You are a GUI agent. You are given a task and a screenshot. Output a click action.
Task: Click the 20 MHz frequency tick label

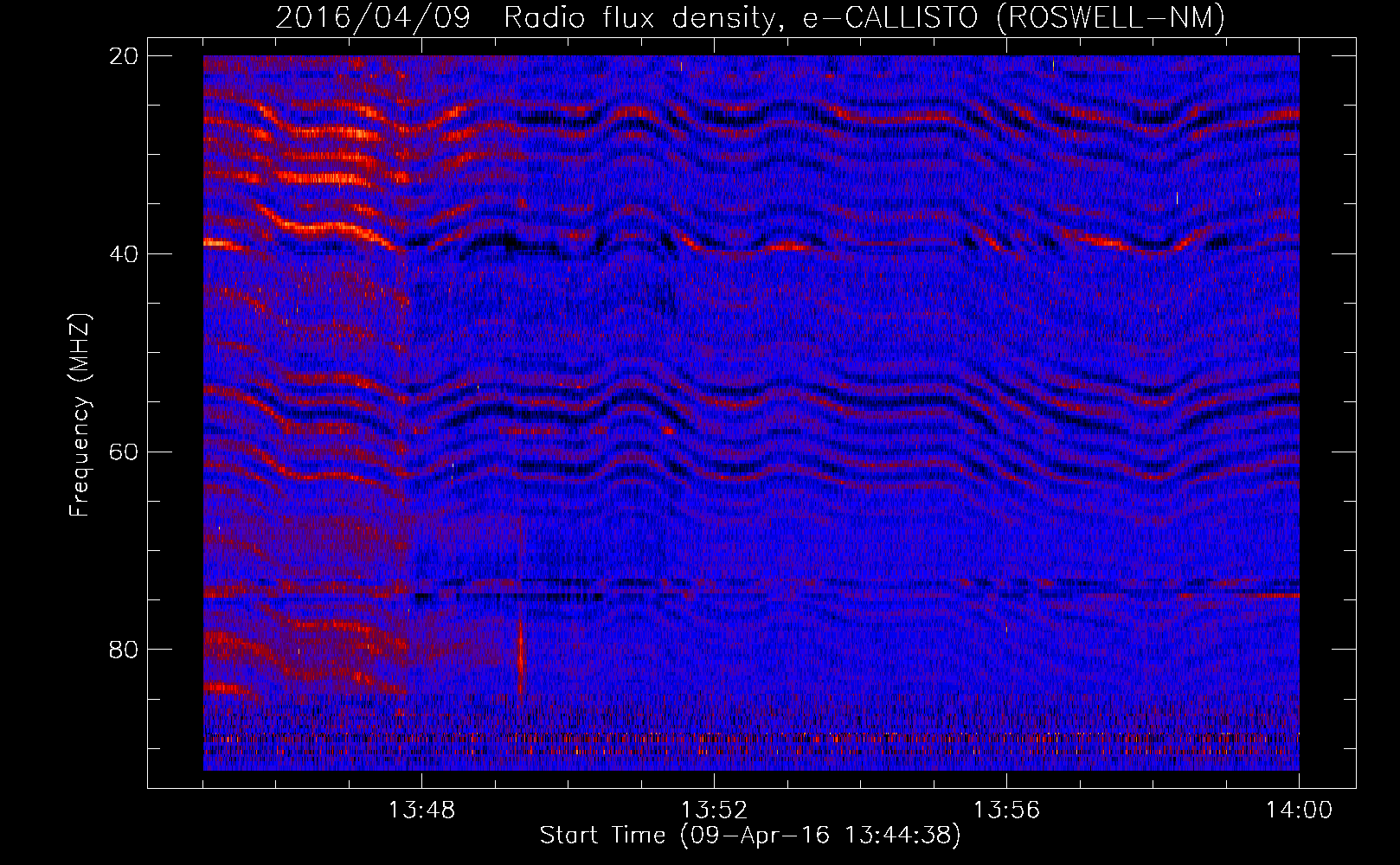(x=124, y=56)
